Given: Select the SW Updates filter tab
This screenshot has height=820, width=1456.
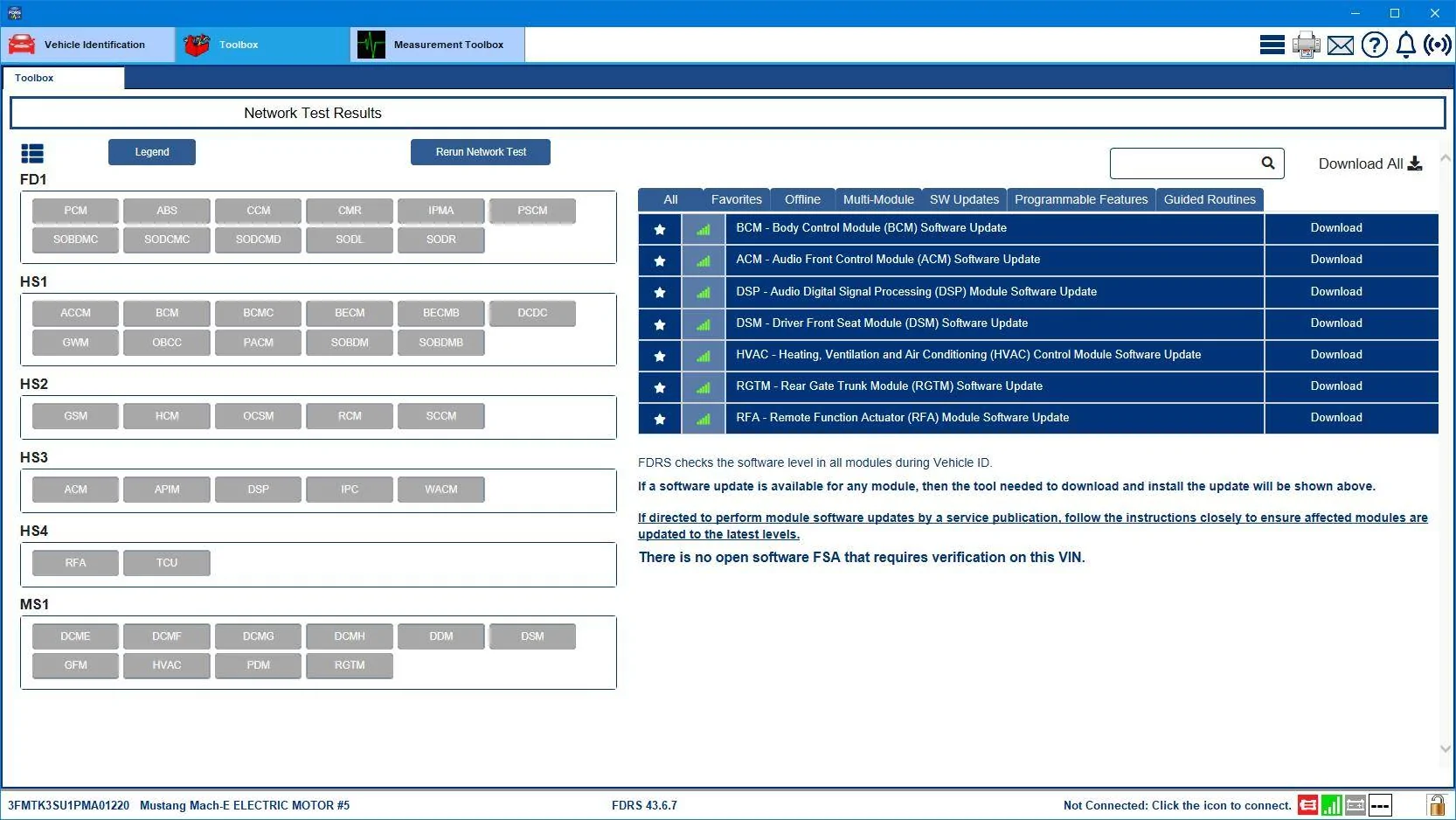Looking at the screenshot, I should [x=964, y=199].
